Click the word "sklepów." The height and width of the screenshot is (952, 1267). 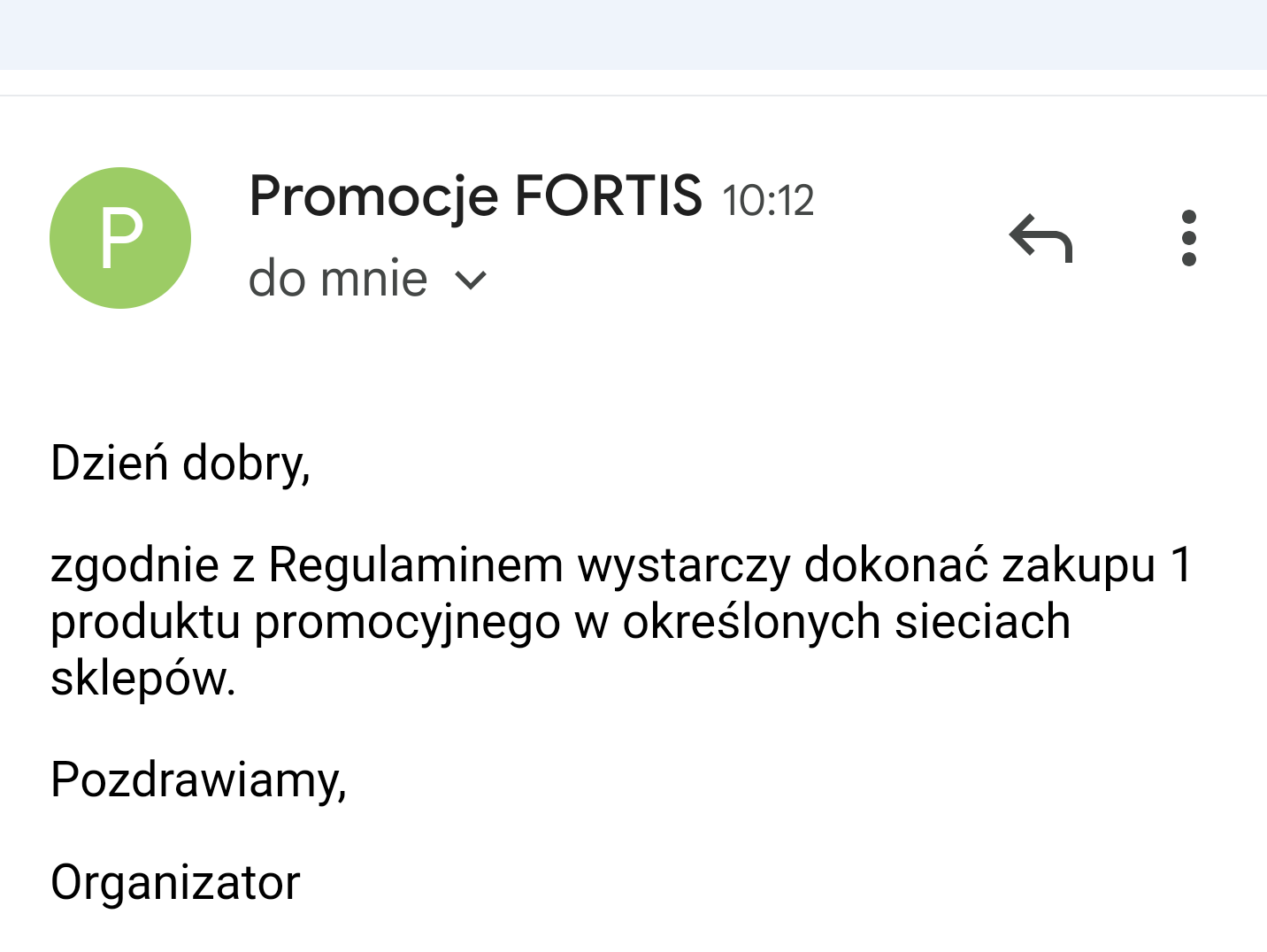(x=143, y=679)
